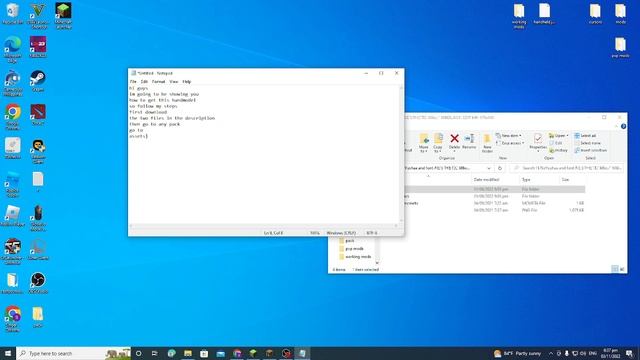Open Microsoft Store on taskbar

click(x=204, y=353)
